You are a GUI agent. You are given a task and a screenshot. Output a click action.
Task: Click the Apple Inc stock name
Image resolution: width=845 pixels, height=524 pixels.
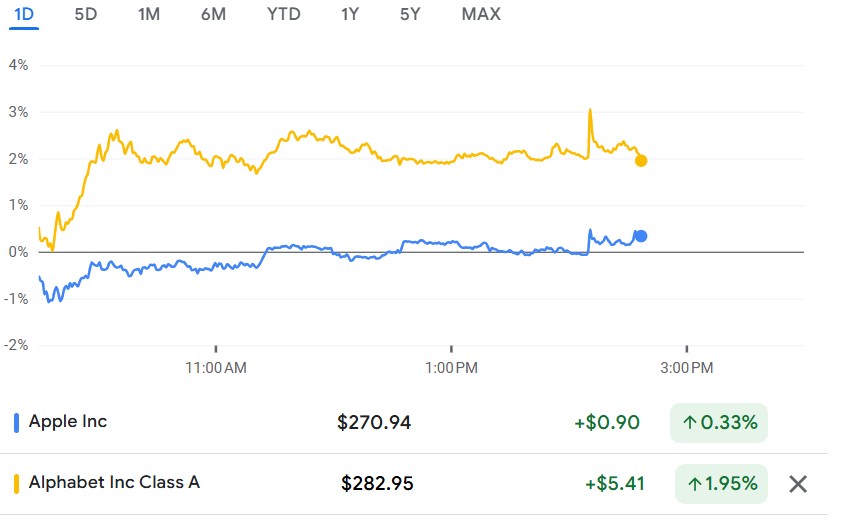68,422
